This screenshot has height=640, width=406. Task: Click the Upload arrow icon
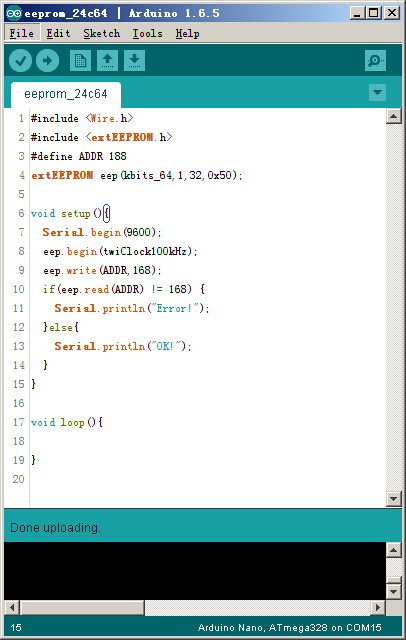(x=47, y=61)
